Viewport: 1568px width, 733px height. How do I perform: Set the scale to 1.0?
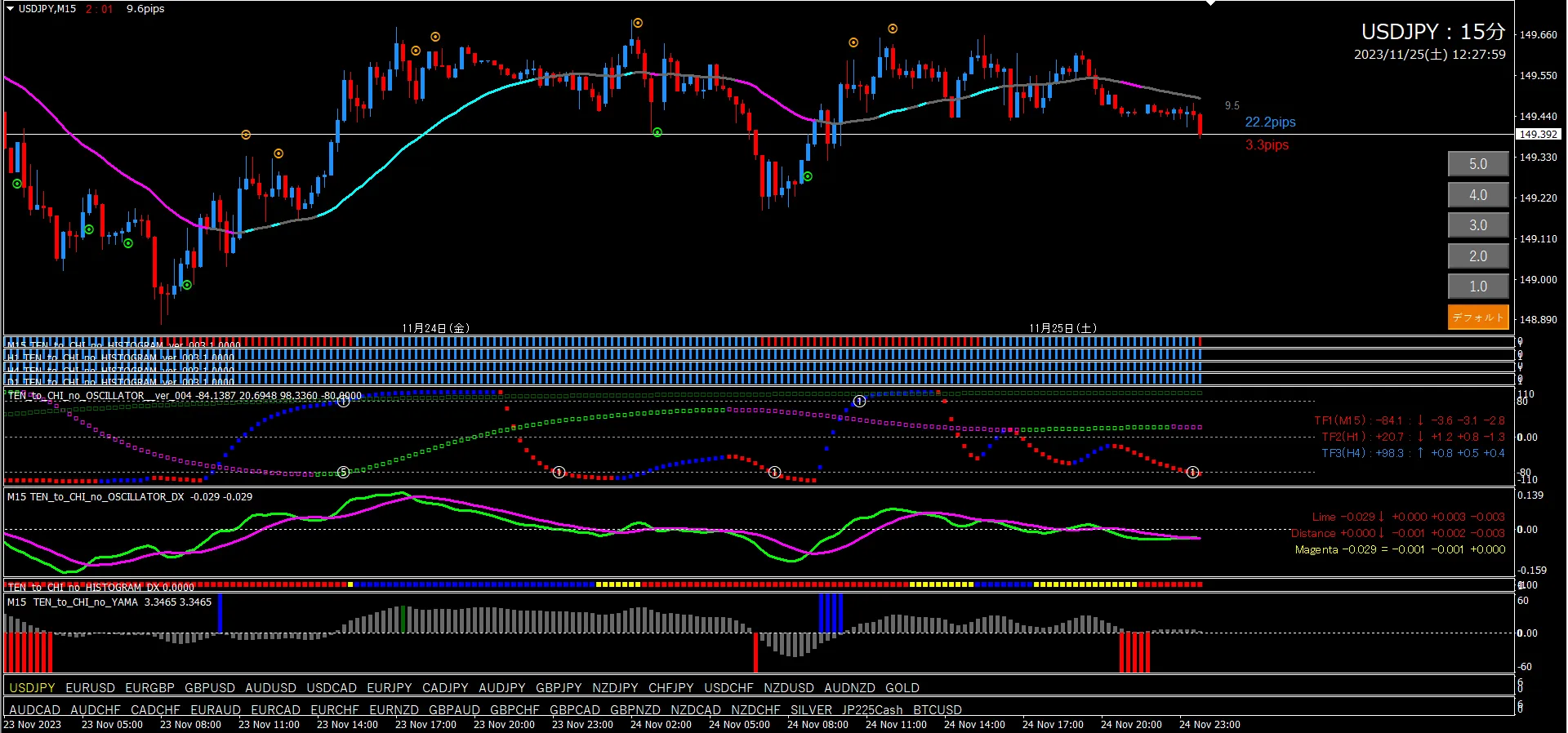1478,287
